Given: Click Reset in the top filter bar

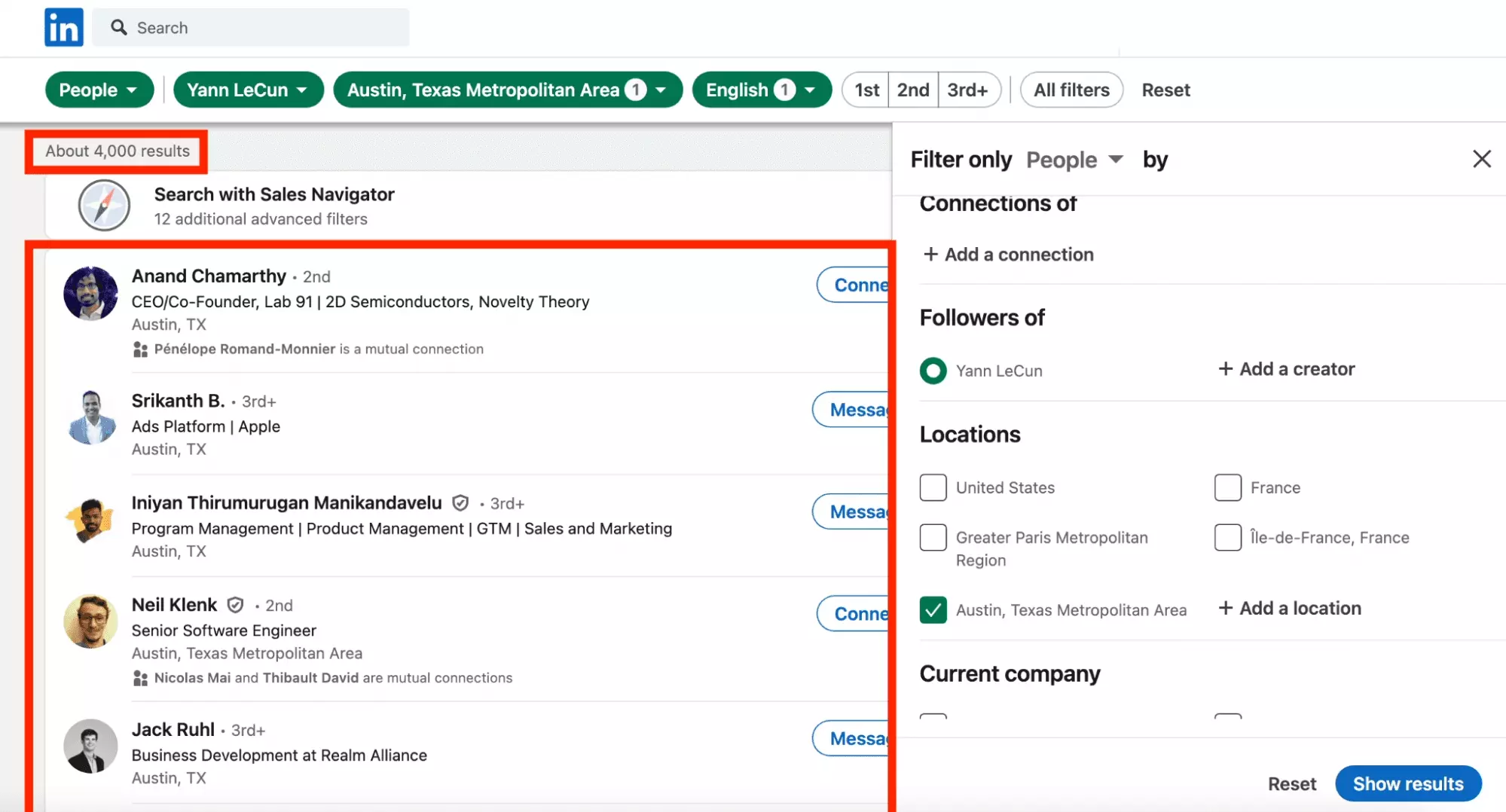Looking at the screenshot, I should (1165, 90).
